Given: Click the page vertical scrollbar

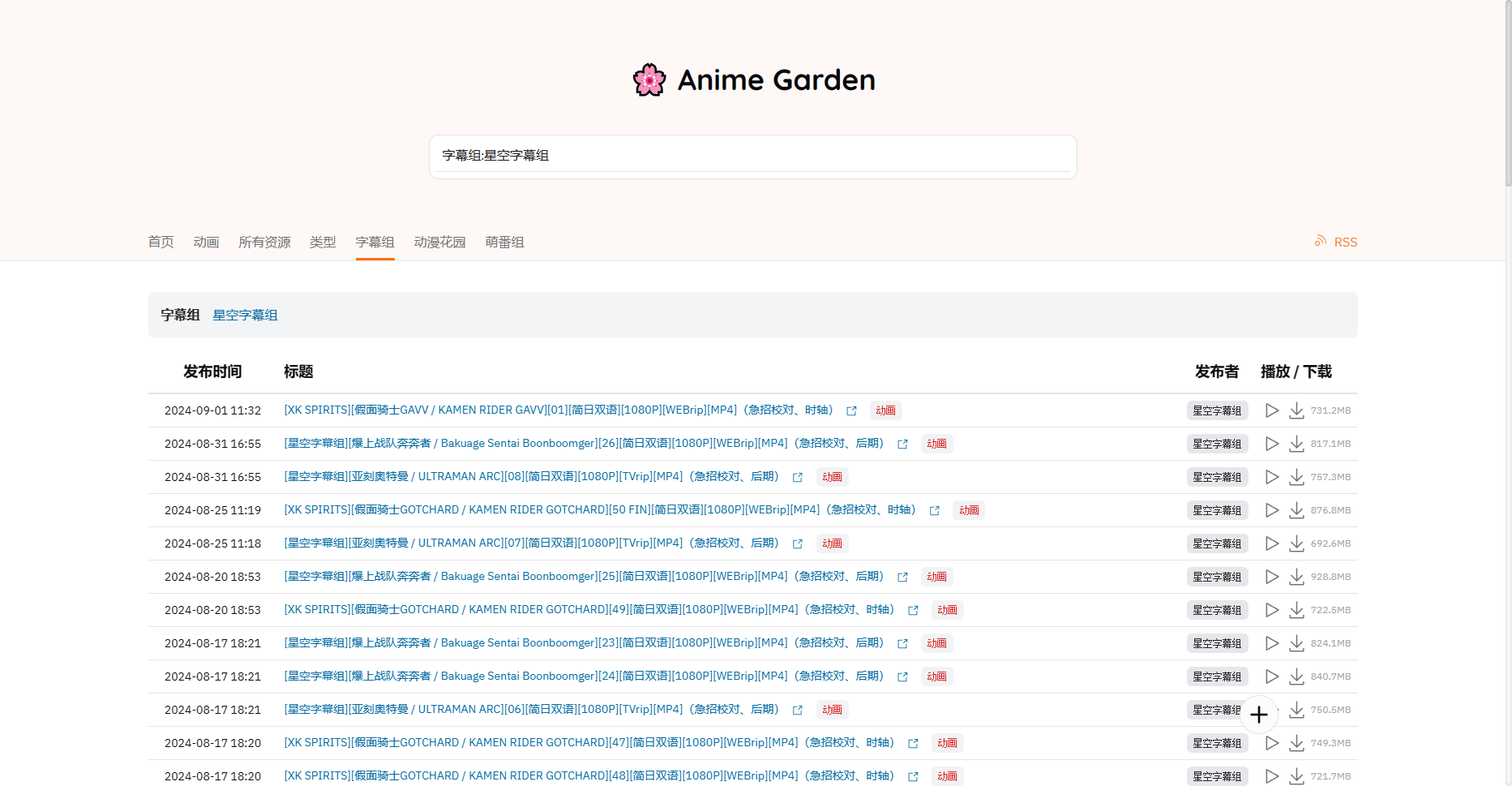Looking at the screenshot, I should pyautogui.click(x=1508, y=93).
